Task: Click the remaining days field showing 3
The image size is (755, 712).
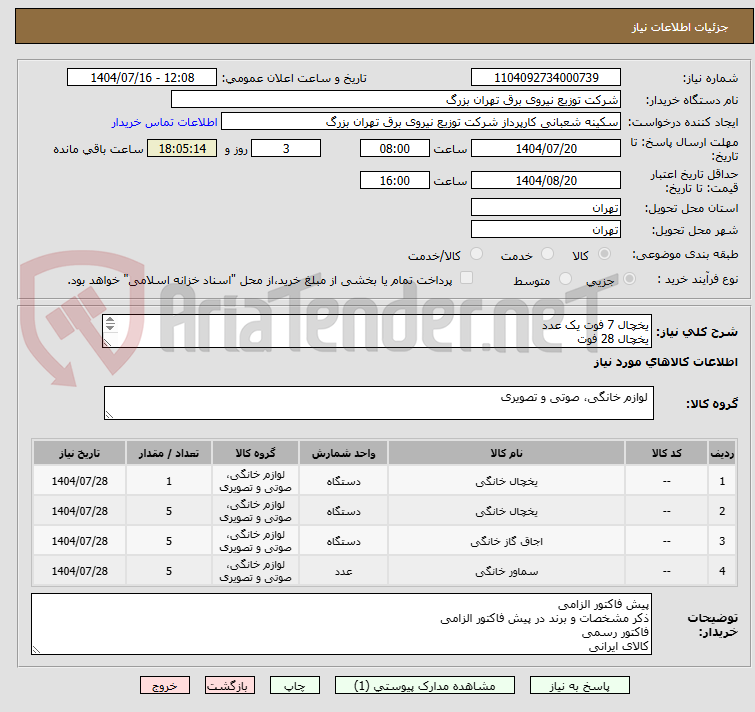Action: click(286, 148)
